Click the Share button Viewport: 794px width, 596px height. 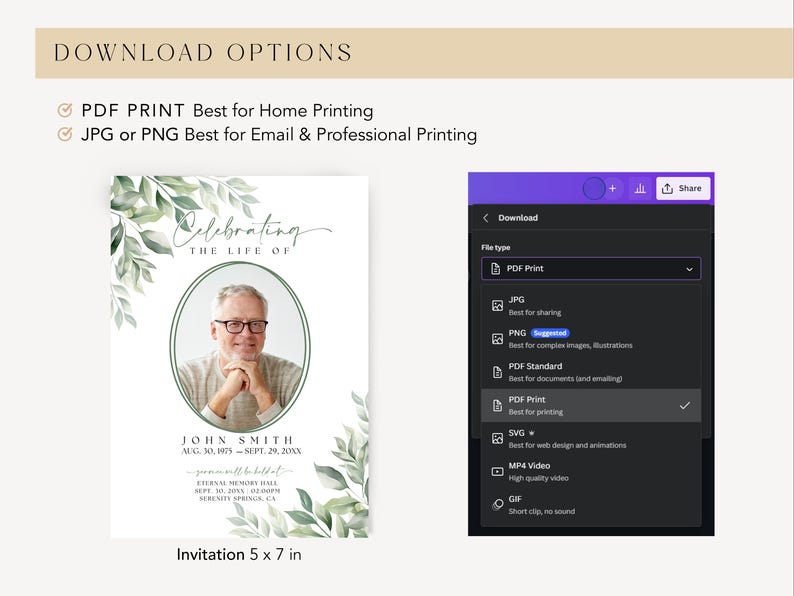683,188
